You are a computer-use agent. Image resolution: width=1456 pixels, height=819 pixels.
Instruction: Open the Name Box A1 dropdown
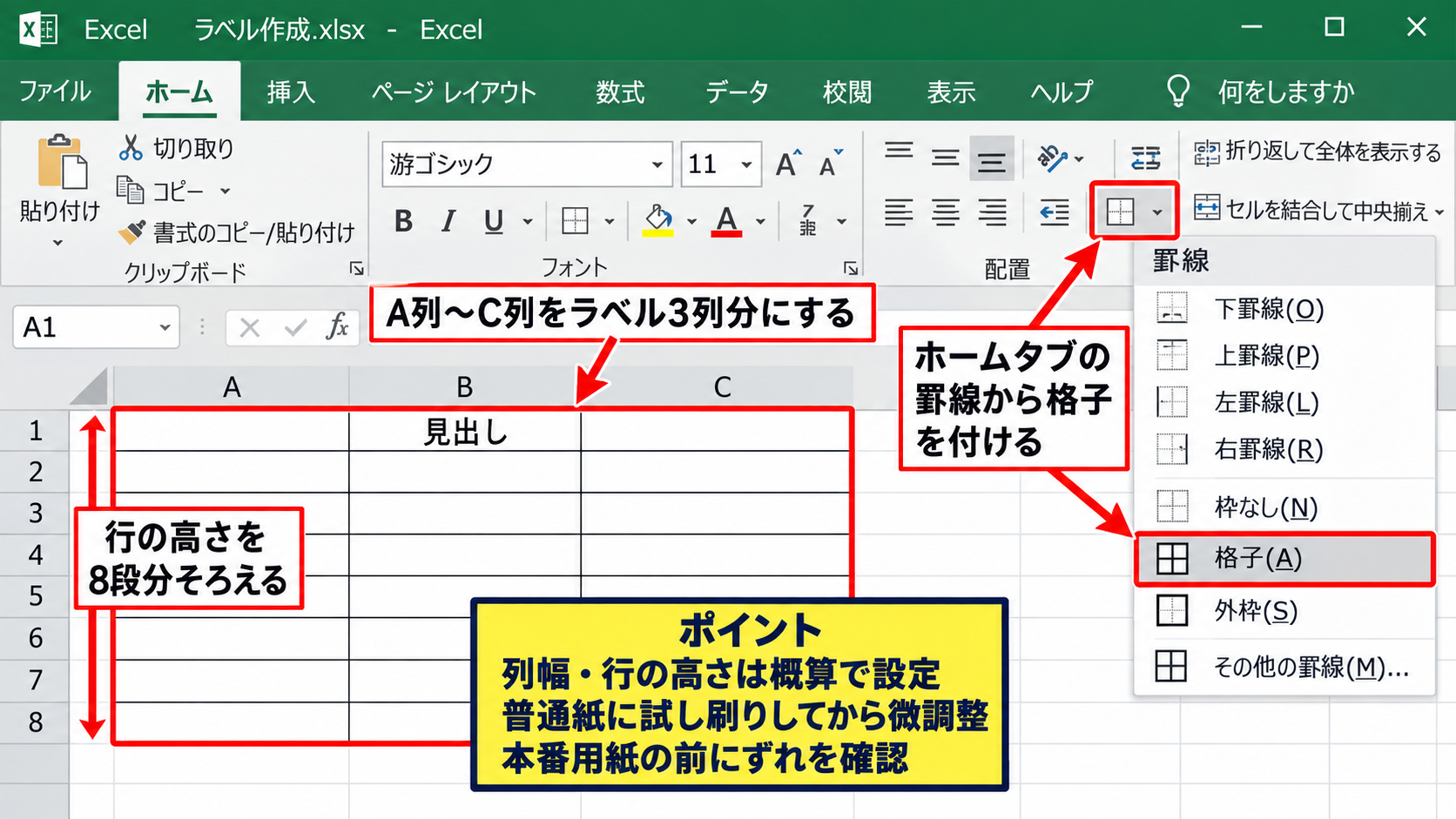165,328
